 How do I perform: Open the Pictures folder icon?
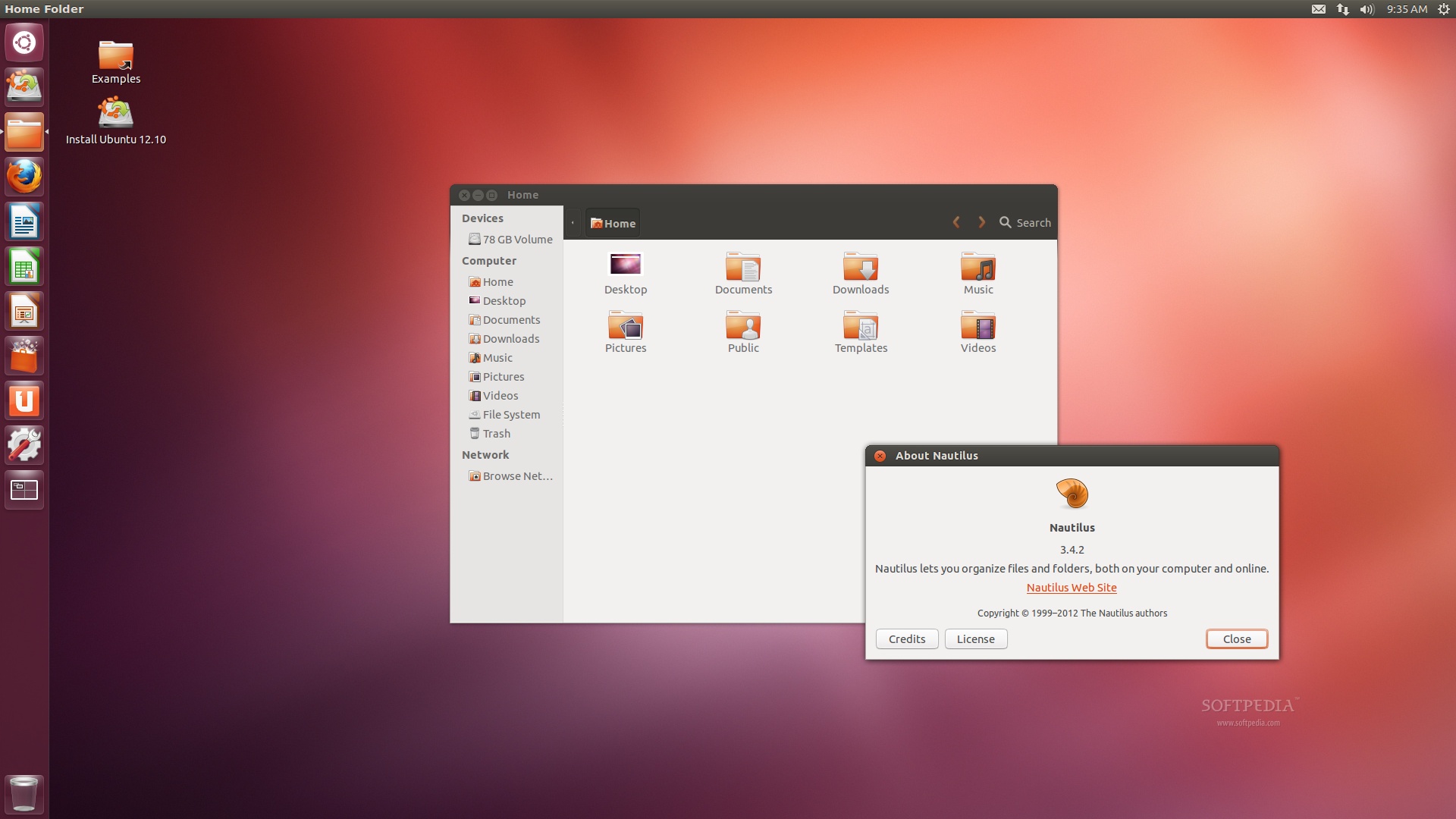(625, 326)
